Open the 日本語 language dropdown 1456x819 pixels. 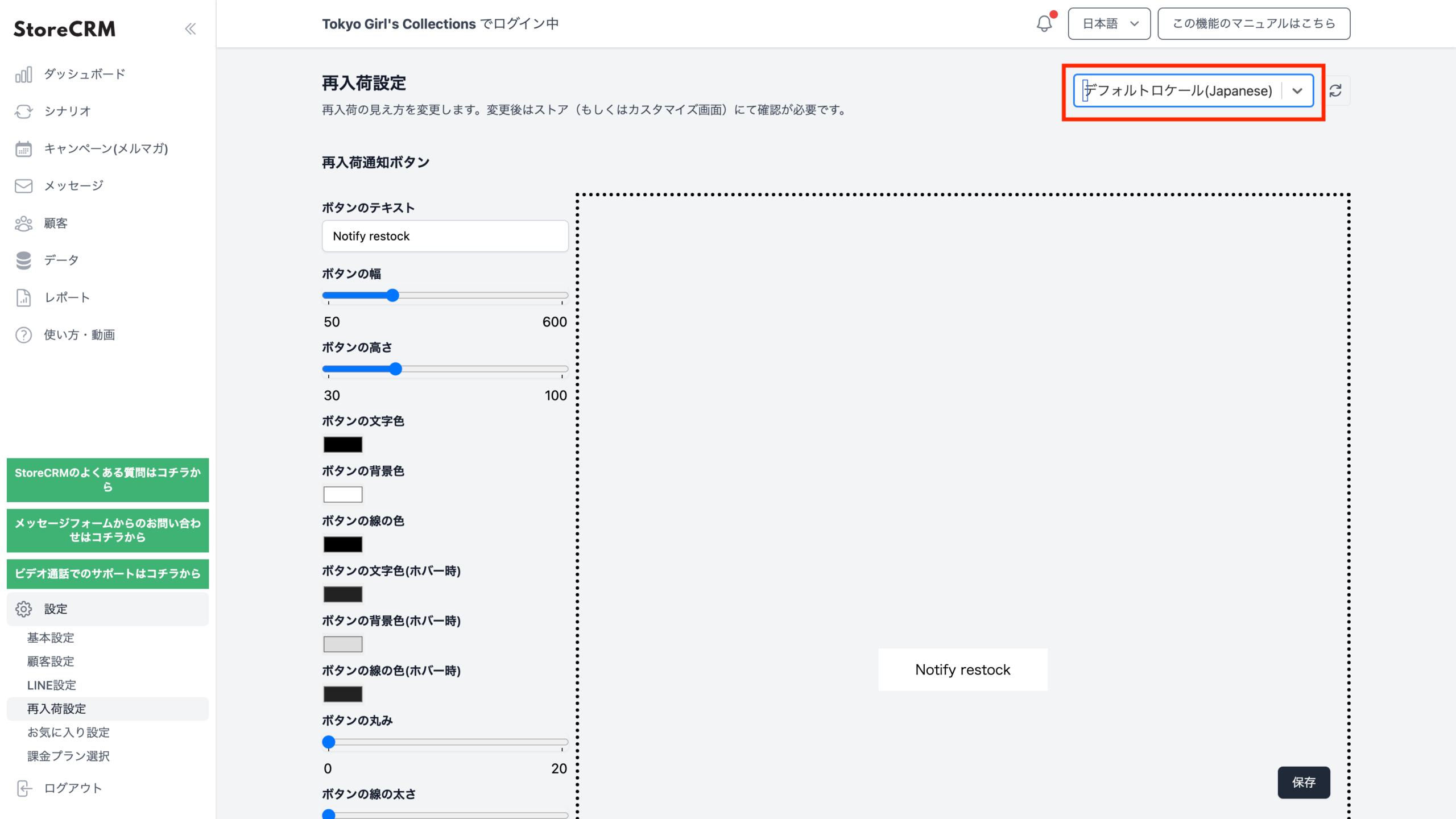pyautogui.click(x=1109, y=24)
